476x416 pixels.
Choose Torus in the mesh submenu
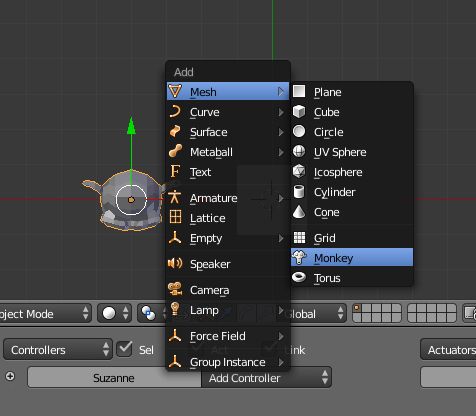click(x=352, y=278)
